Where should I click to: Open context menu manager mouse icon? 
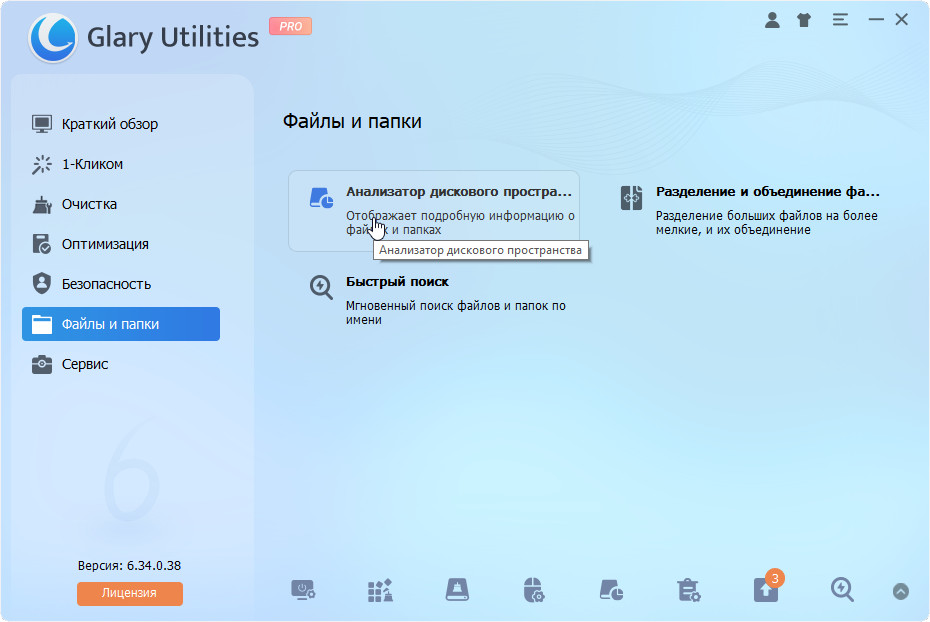[534, 590]
